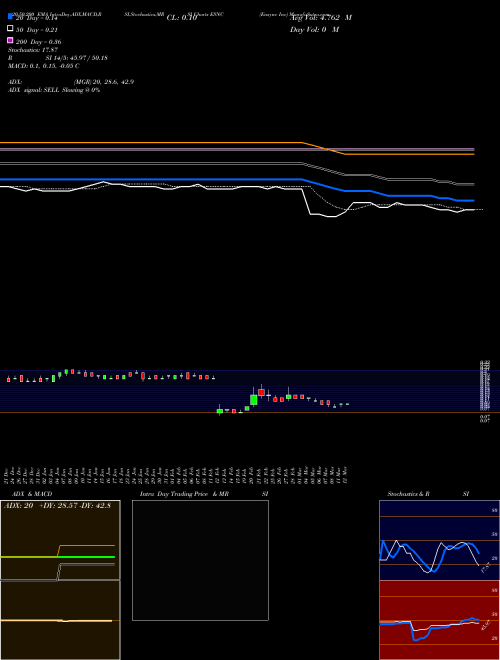Click the blue-background Stochastics chart panel
500x660 pixels.
point(439,540)
